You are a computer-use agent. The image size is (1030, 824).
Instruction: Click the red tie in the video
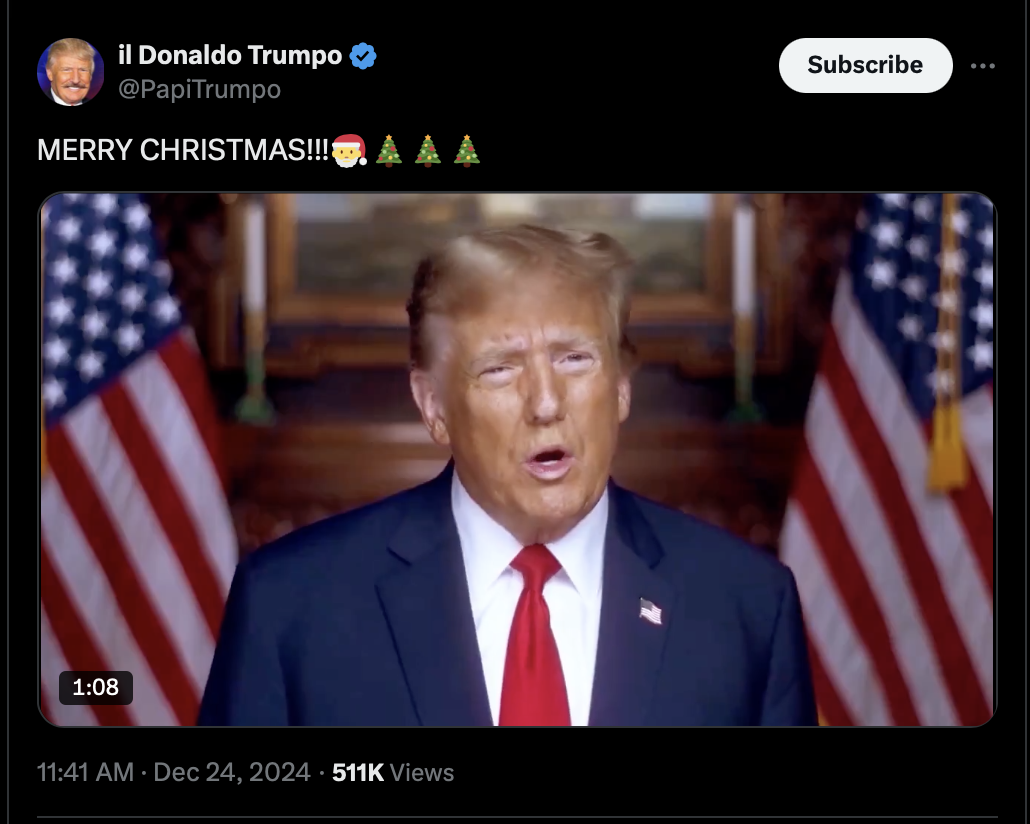click(x=534, y=636)
